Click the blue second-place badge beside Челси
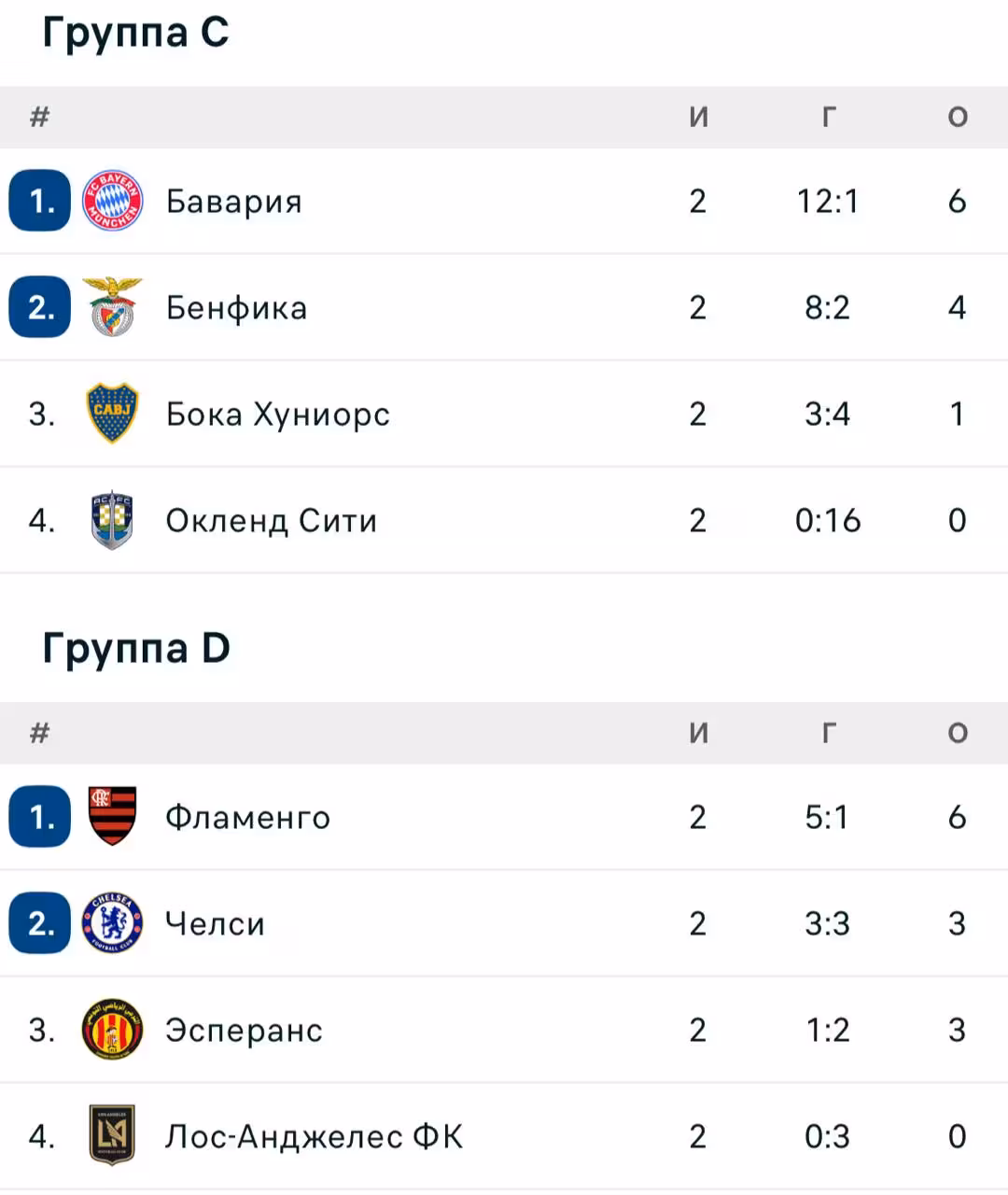The height and width of the screenshot is (1195, 1008). 40,923
